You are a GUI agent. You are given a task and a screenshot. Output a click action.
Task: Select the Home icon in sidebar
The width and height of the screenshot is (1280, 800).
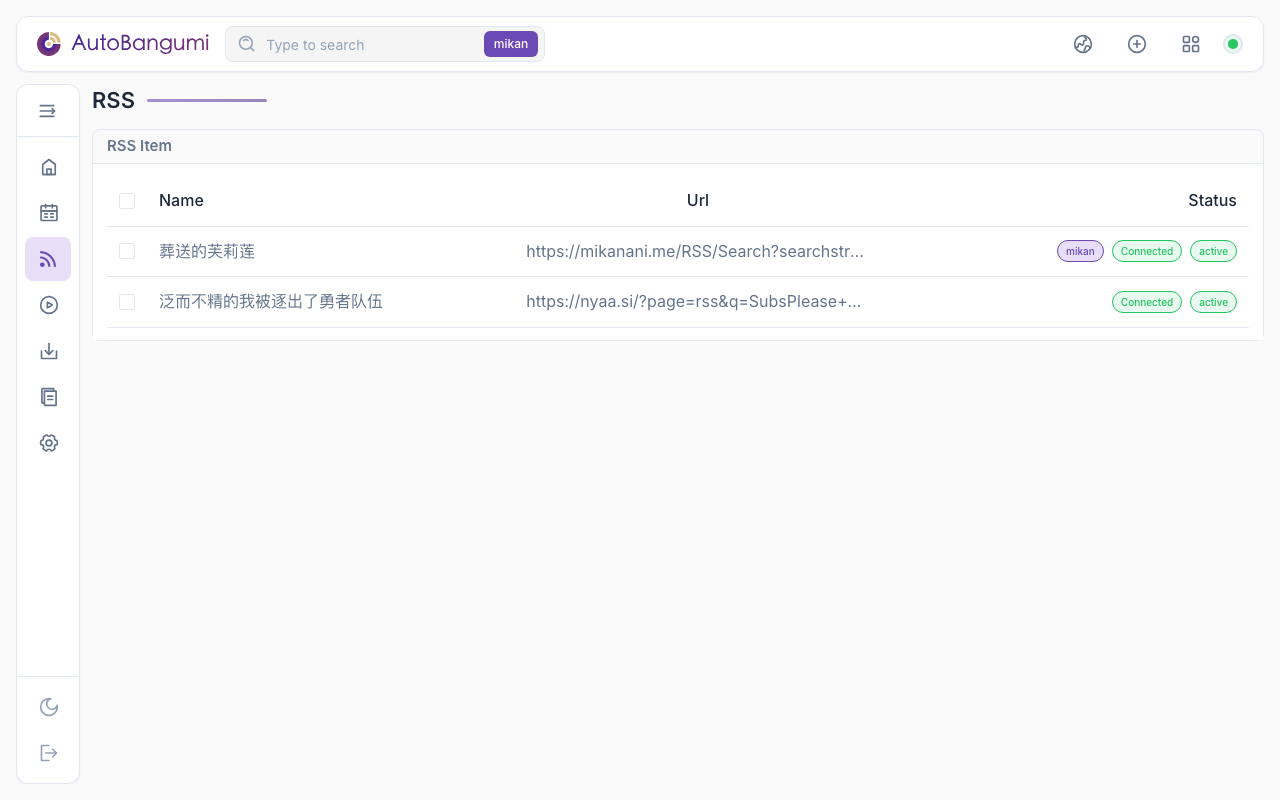click(x=48, y=167)
